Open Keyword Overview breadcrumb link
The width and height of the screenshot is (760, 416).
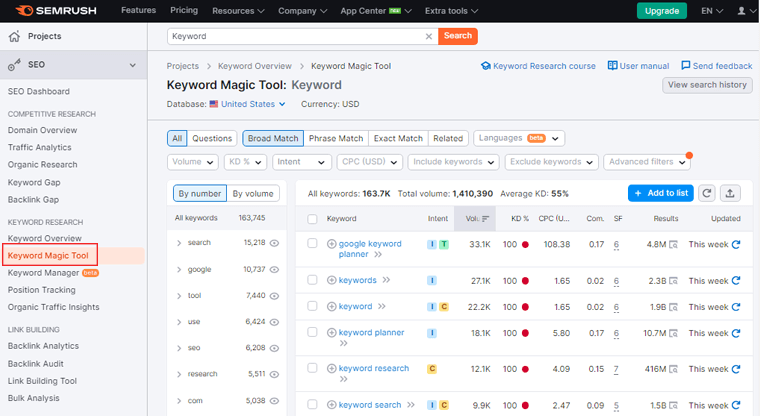[x=254, y=66]
